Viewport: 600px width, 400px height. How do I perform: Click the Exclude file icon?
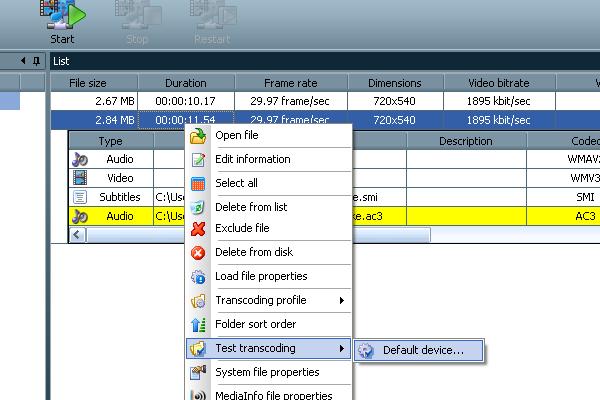[x=197, y=229]
